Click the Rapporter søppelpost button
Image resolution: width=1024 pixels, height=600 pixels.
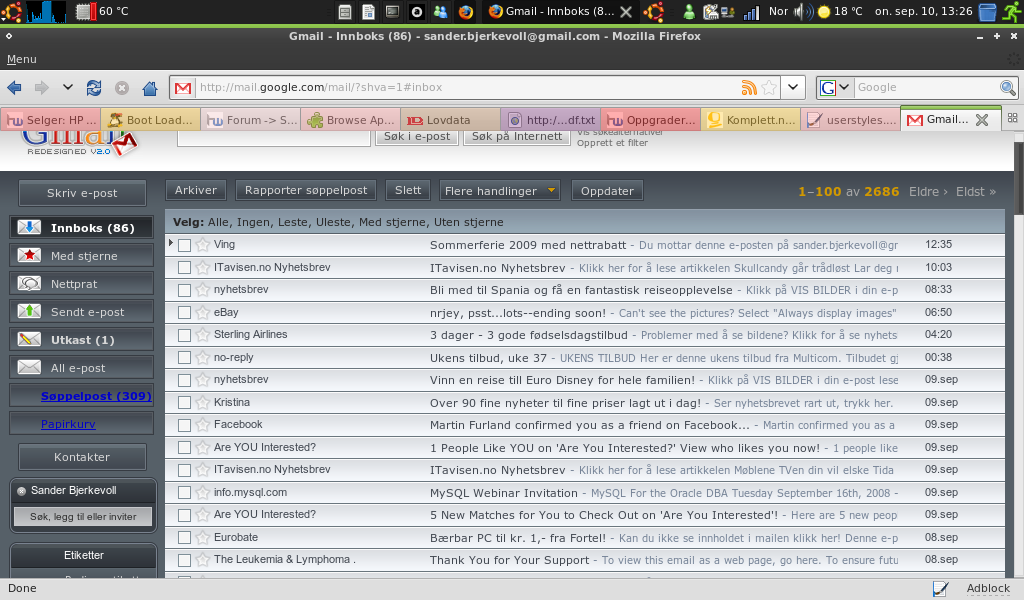(306, 190)
